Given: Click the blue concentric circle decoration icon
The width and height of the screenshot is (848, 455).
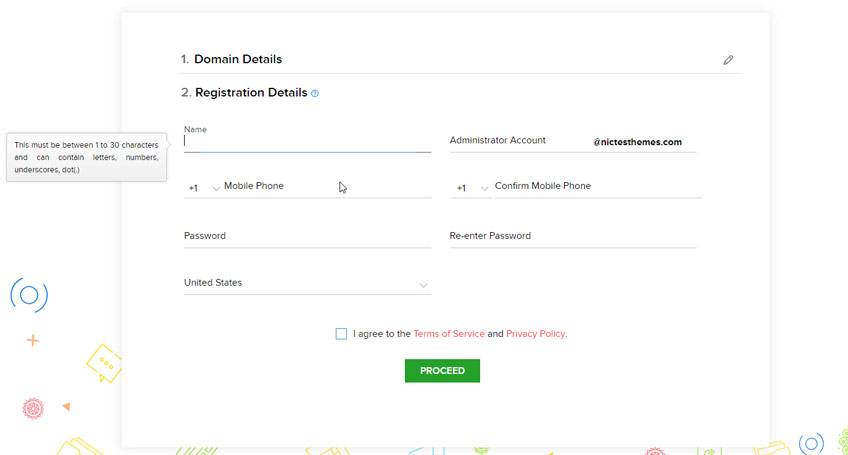Looking at the screenshot, I should (x=29, y=295).
